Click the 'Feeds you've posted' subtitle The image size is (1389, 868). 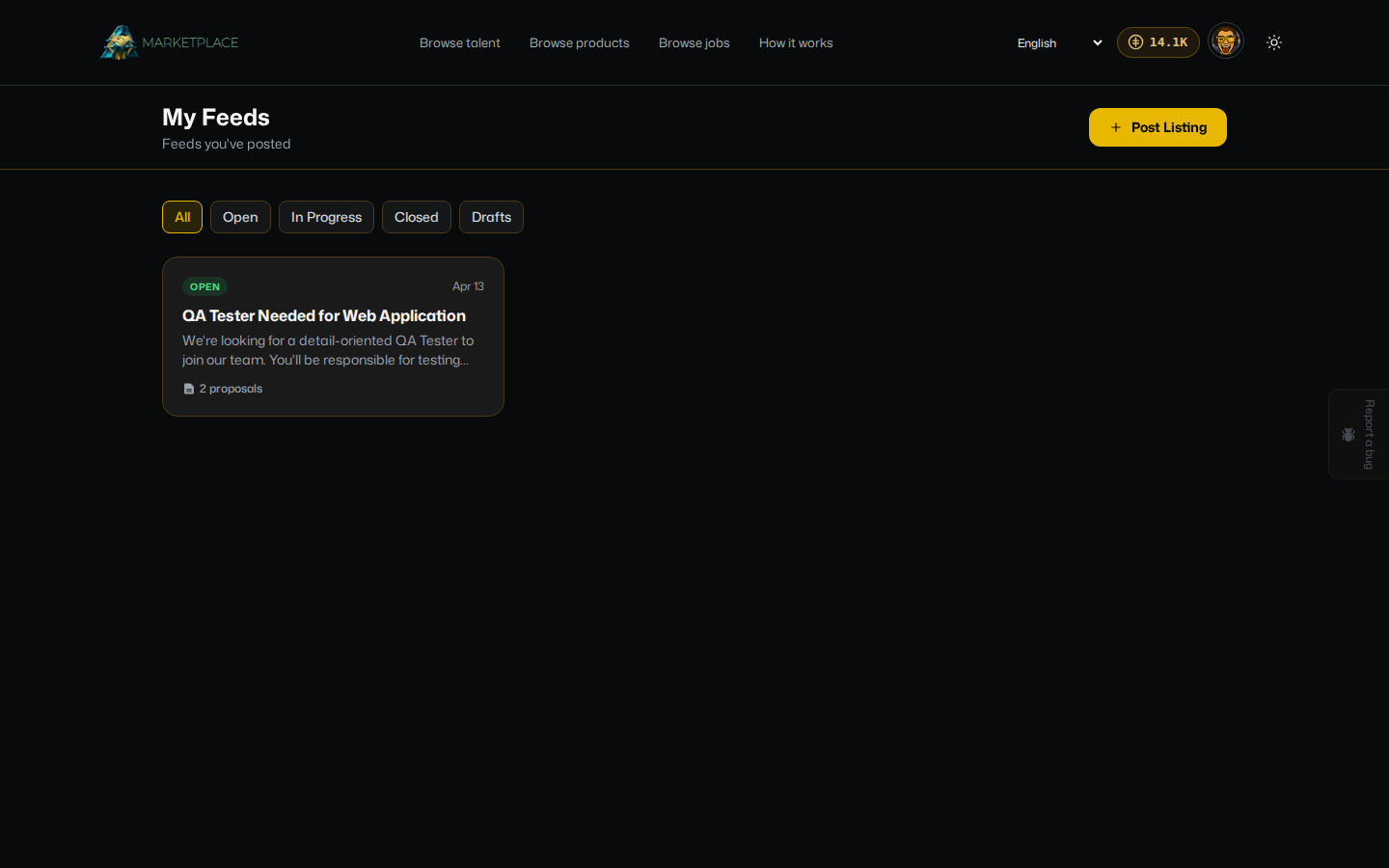coord(227,144)
